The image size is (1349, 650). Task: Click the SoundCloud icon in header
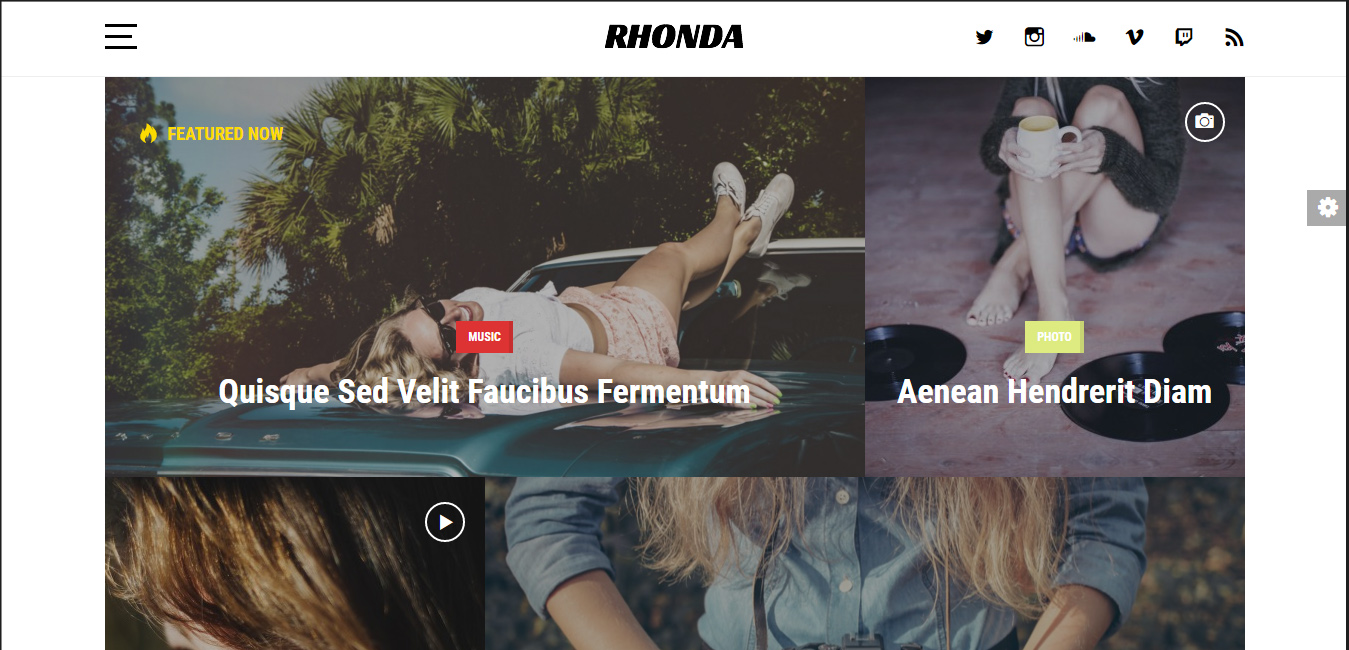coord(1084,37)
